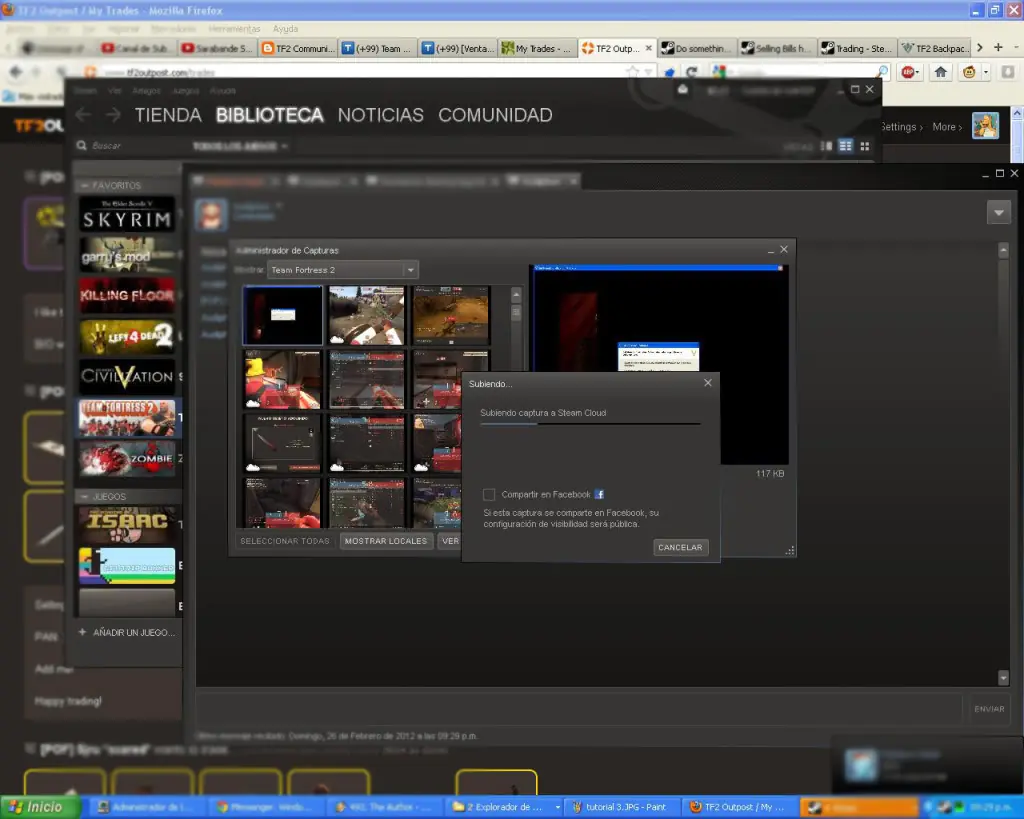Click the Firefox home button
Image resolution: width=1024 pixels, height=819 pixels.
tap(940, 72)
